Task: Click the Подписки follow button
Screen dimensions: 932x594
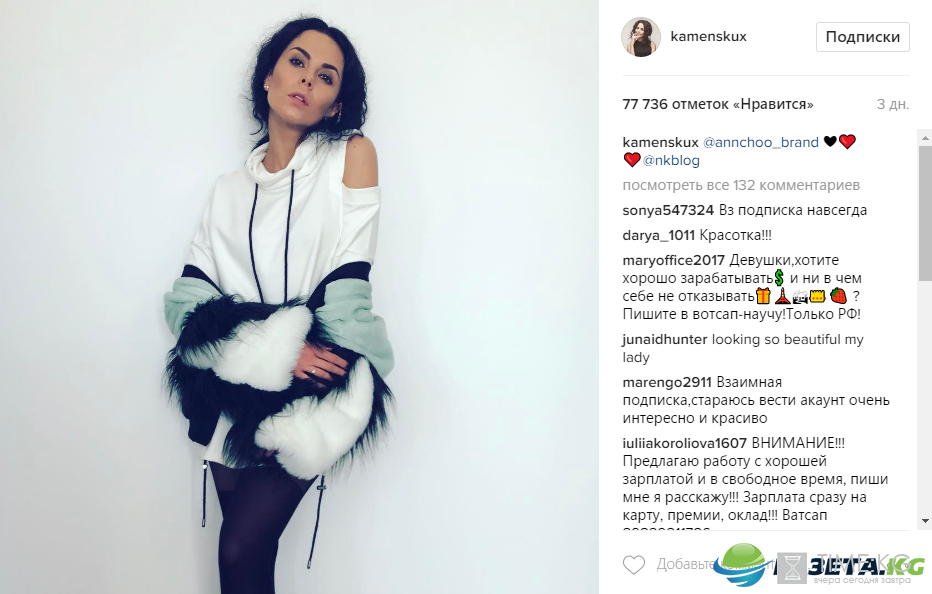Action: coord(862,37)
